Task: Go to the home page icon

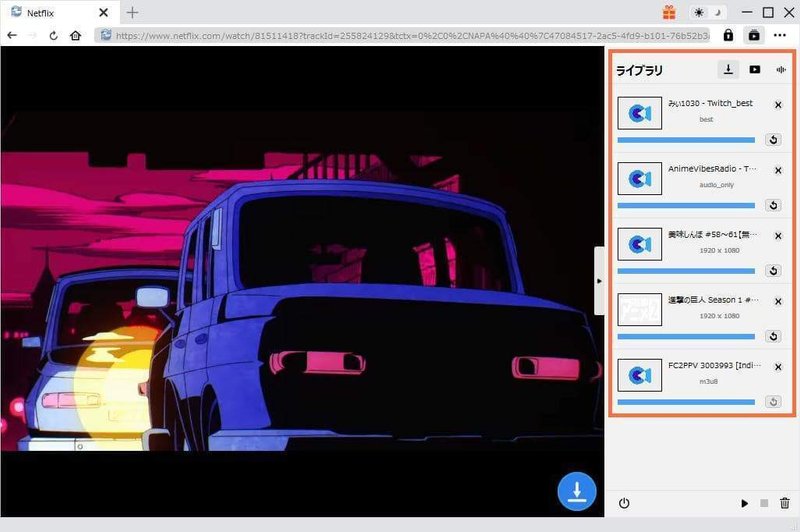Action: click(76, 35)
